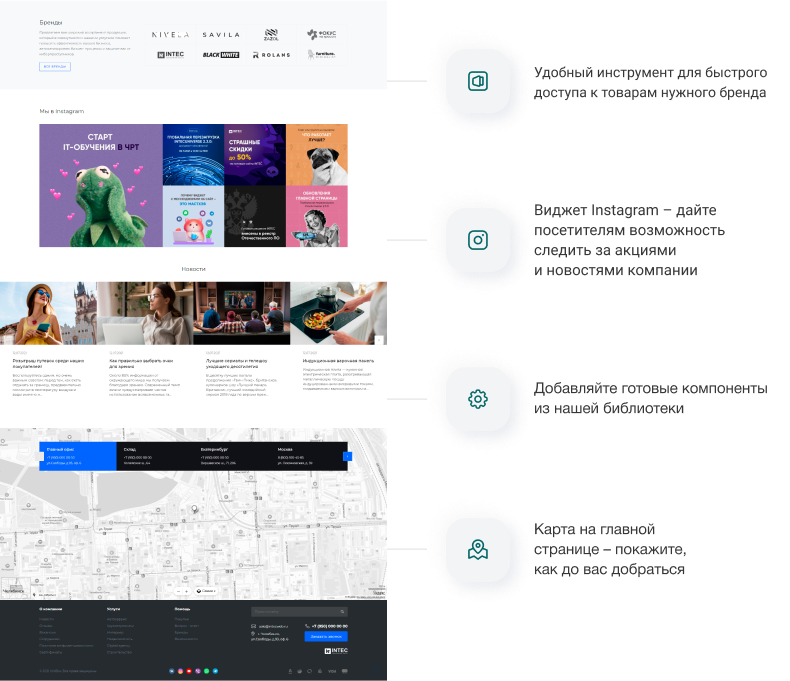Click the Instagram widget icon tile

click(x=477, y=240)
